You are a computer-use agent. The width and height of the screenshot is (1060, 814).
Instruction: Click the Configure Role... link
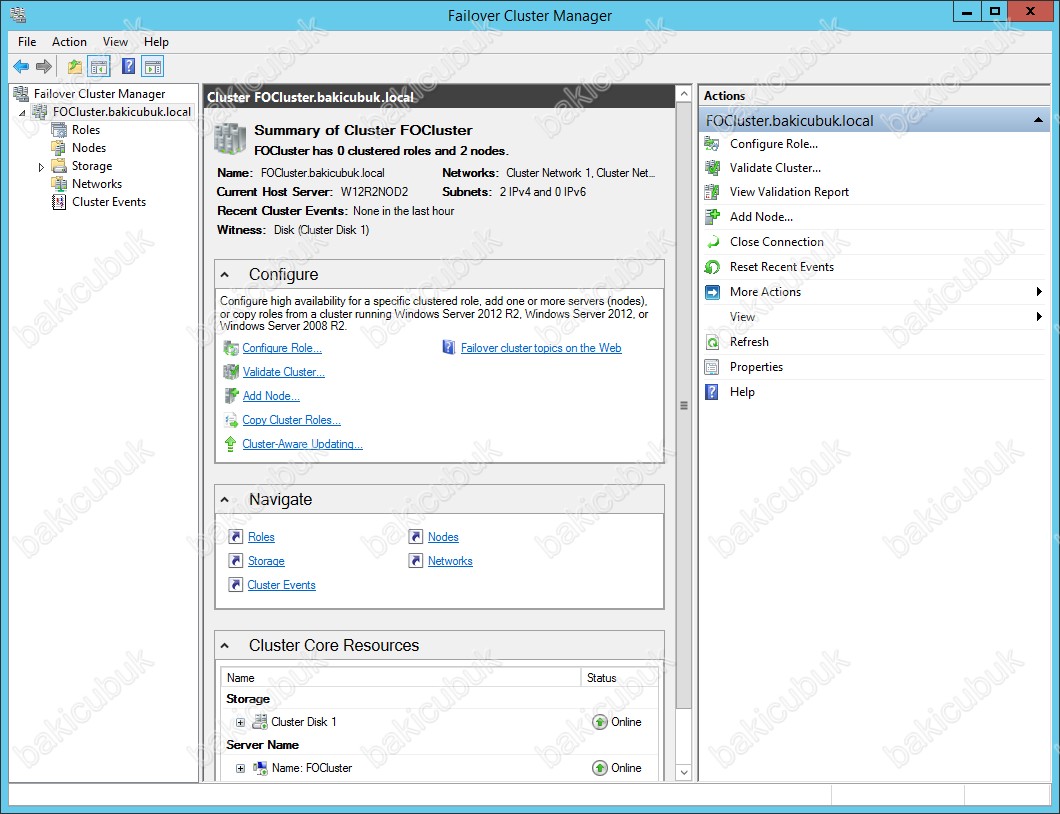tap(282, 348)
